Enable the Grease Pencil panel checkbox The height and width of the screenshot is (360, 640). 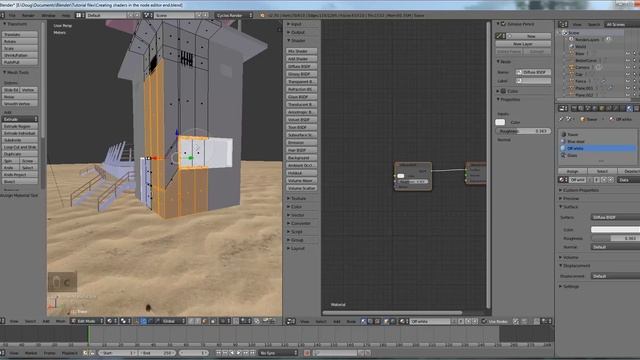(503, 24)
